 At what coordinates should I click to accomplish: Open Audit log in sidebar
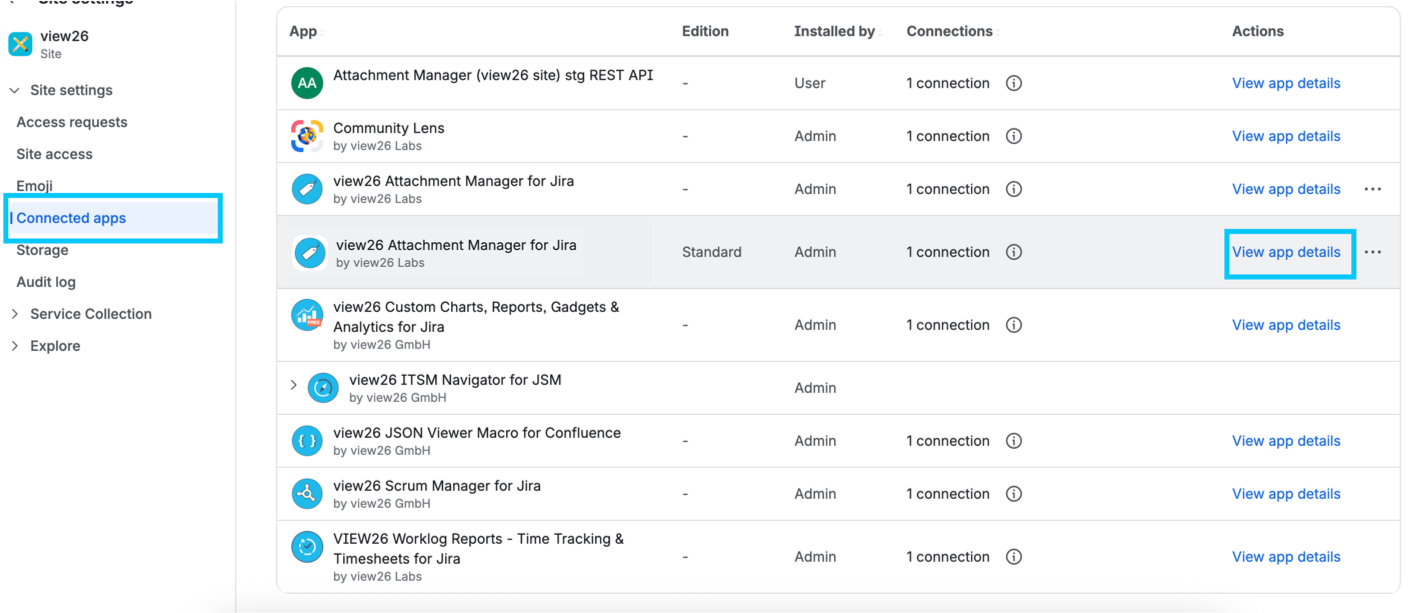(46, 282)
